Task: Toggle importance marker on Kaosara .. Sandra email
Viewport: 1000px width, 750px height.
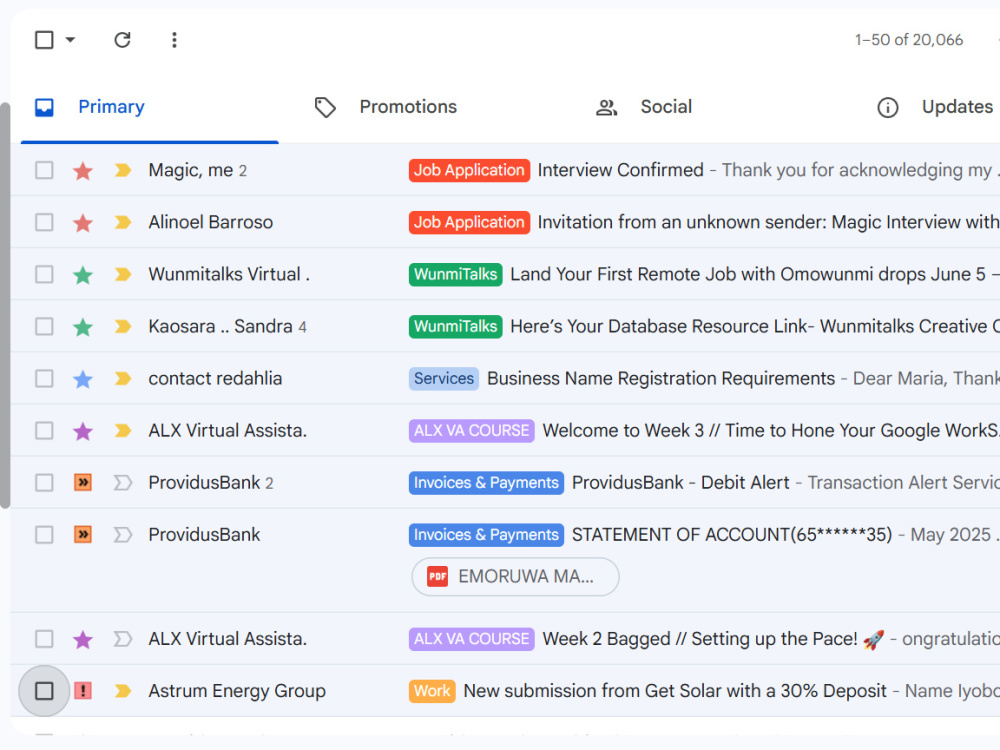Action: 122,327
